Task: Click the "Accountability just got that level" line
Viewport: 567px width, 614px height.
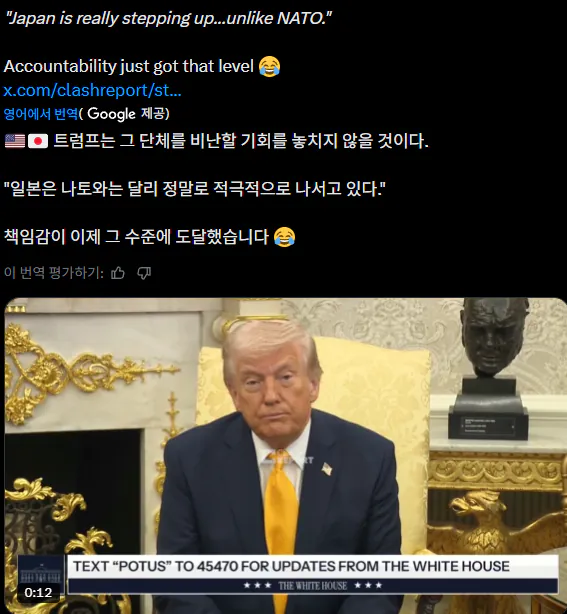Action: (x=129, y=66)
